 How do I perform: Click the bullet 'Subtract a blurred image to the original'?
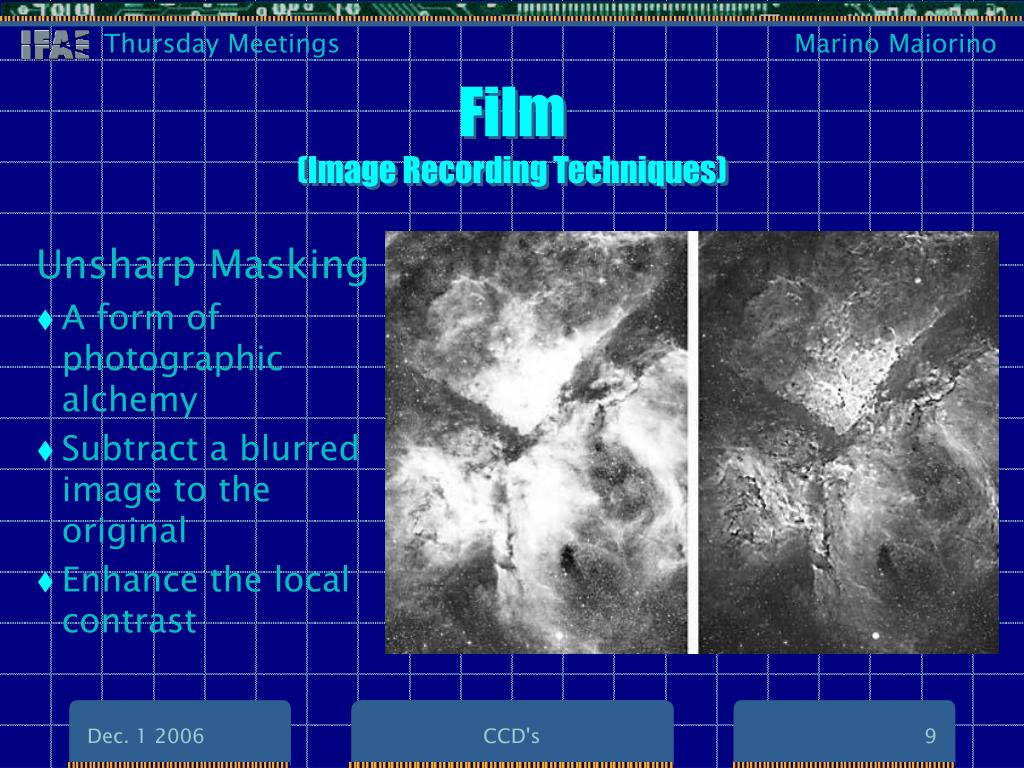210,489
